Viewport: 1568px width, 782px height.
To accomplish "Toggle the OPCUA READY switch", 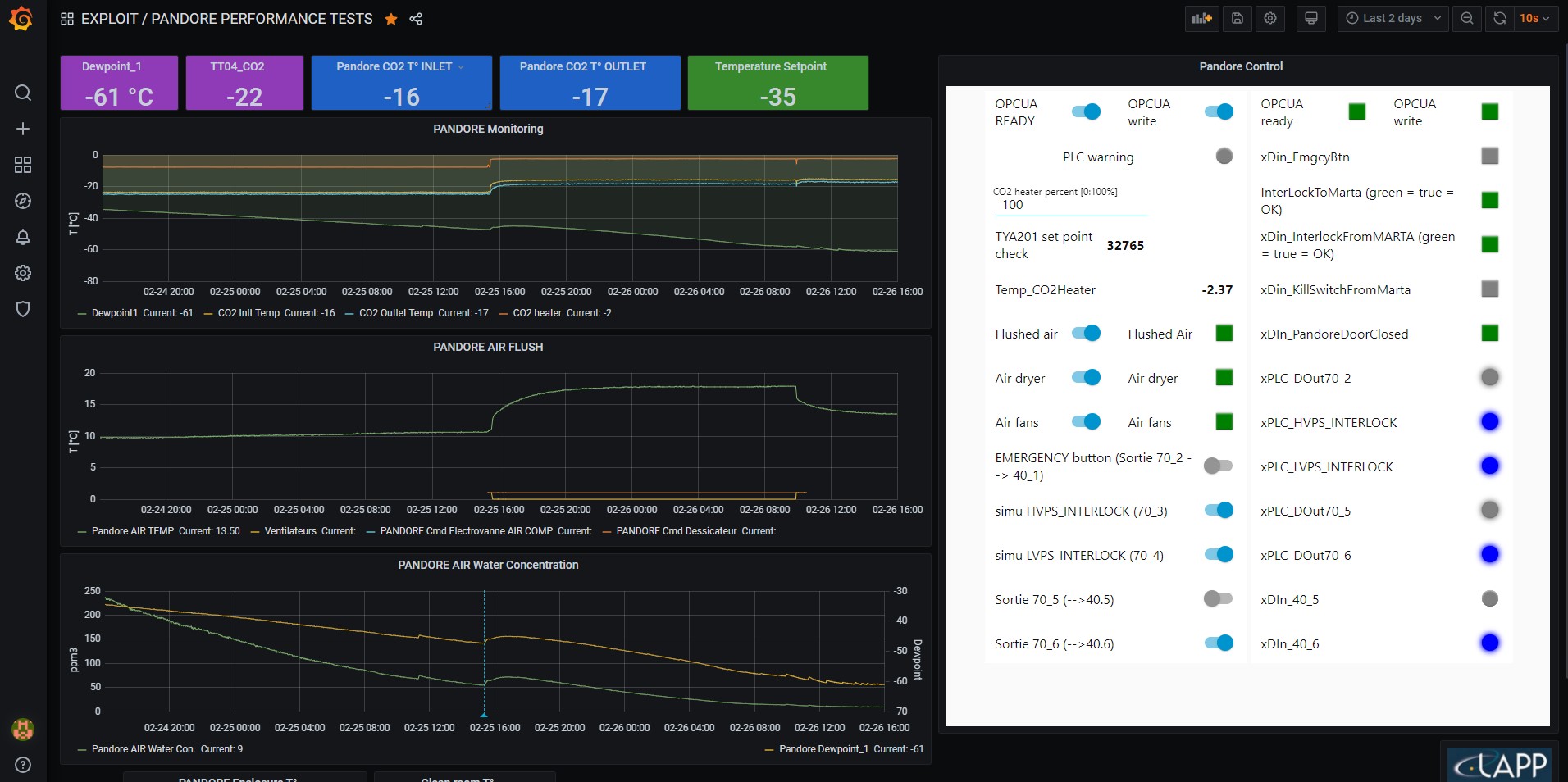I will (1087, 111).
